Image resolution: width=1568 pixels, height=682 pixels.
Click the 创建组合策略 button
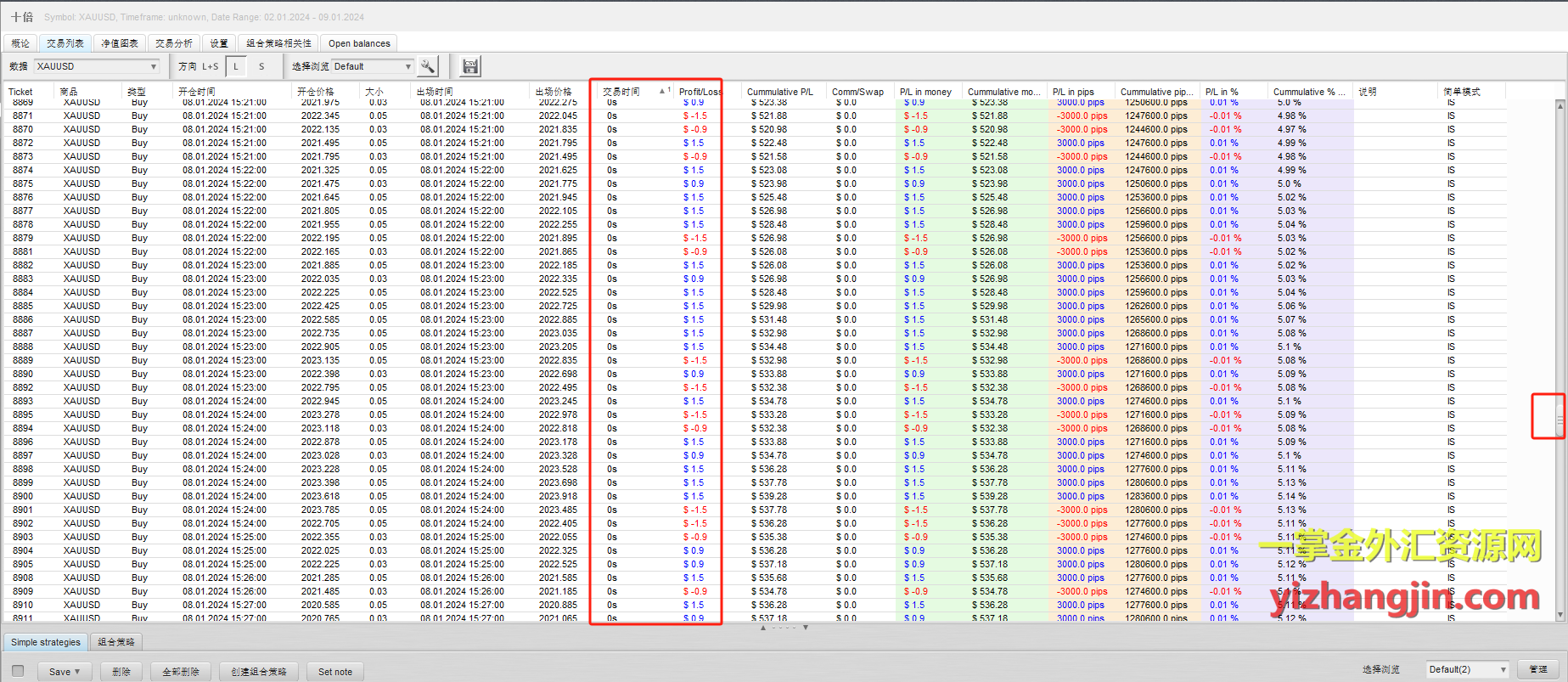point(259,672)
